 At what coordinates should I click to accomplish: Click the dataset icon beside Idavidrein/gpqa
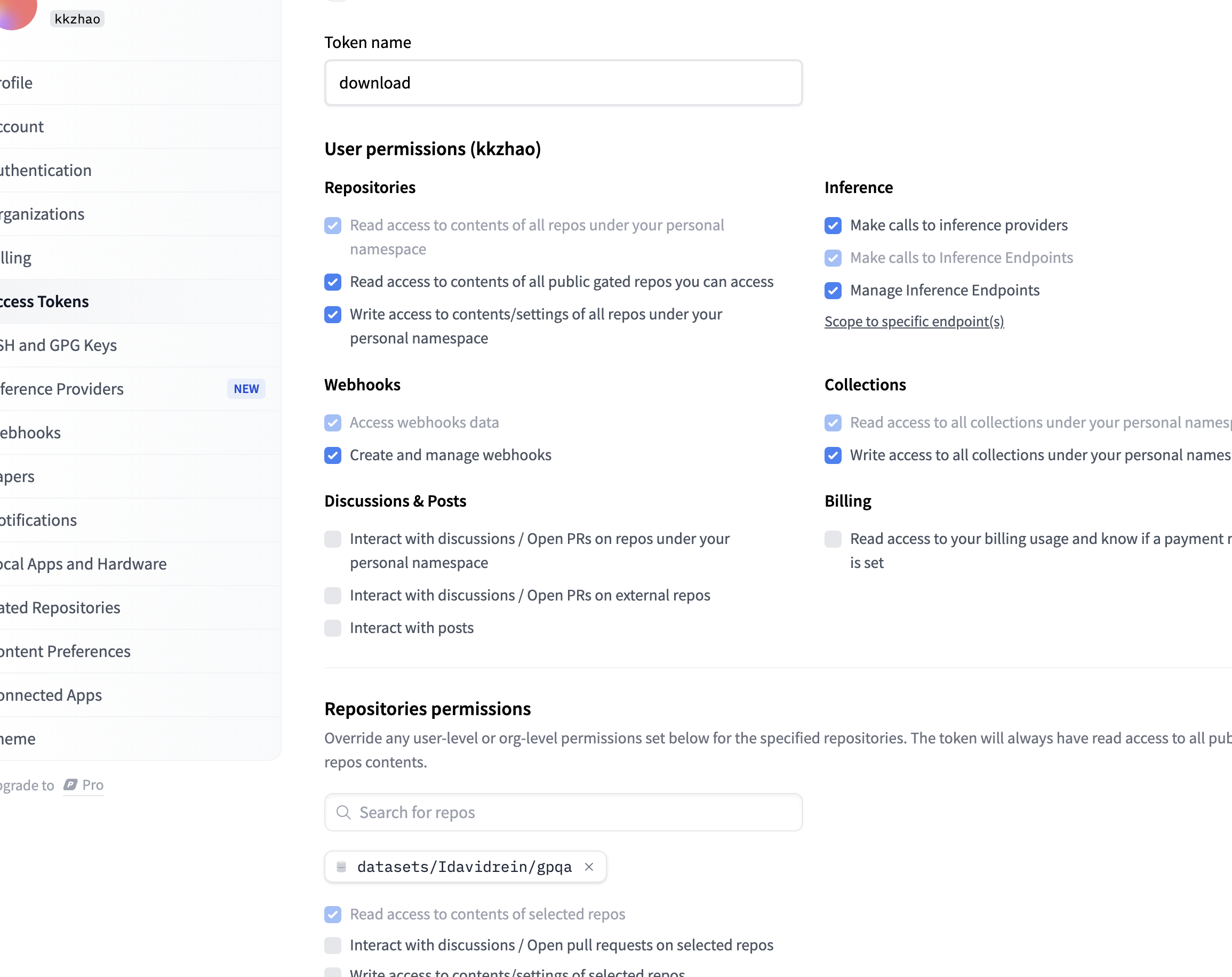(x=342, y=867)
